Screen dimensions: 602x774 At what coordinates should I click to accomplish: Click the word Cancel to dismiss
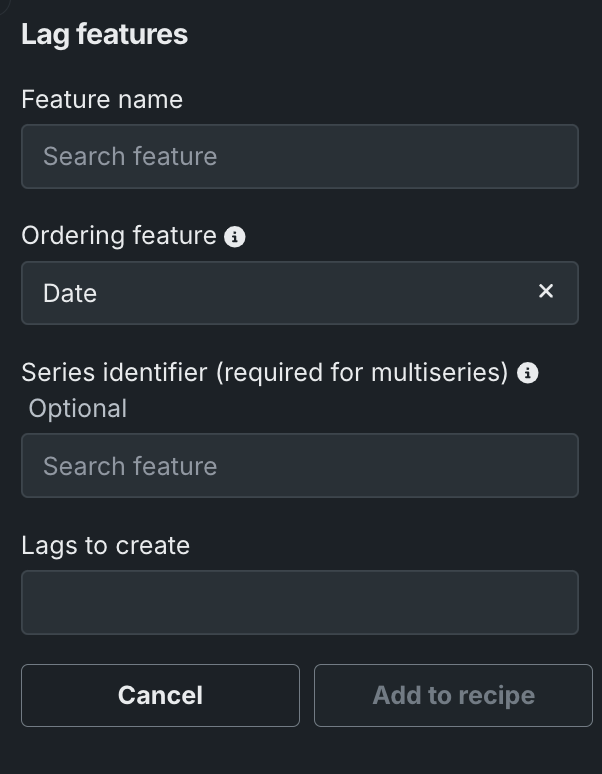[160, 695]
